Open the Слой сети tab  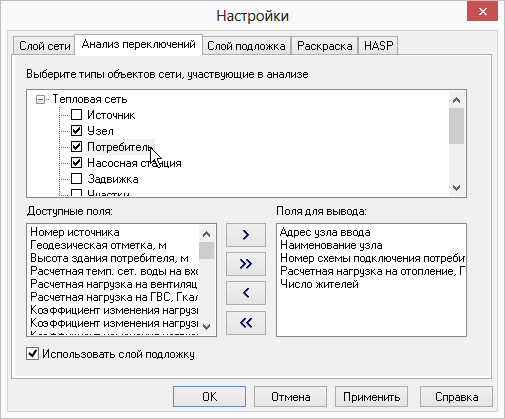click(44, 46)
